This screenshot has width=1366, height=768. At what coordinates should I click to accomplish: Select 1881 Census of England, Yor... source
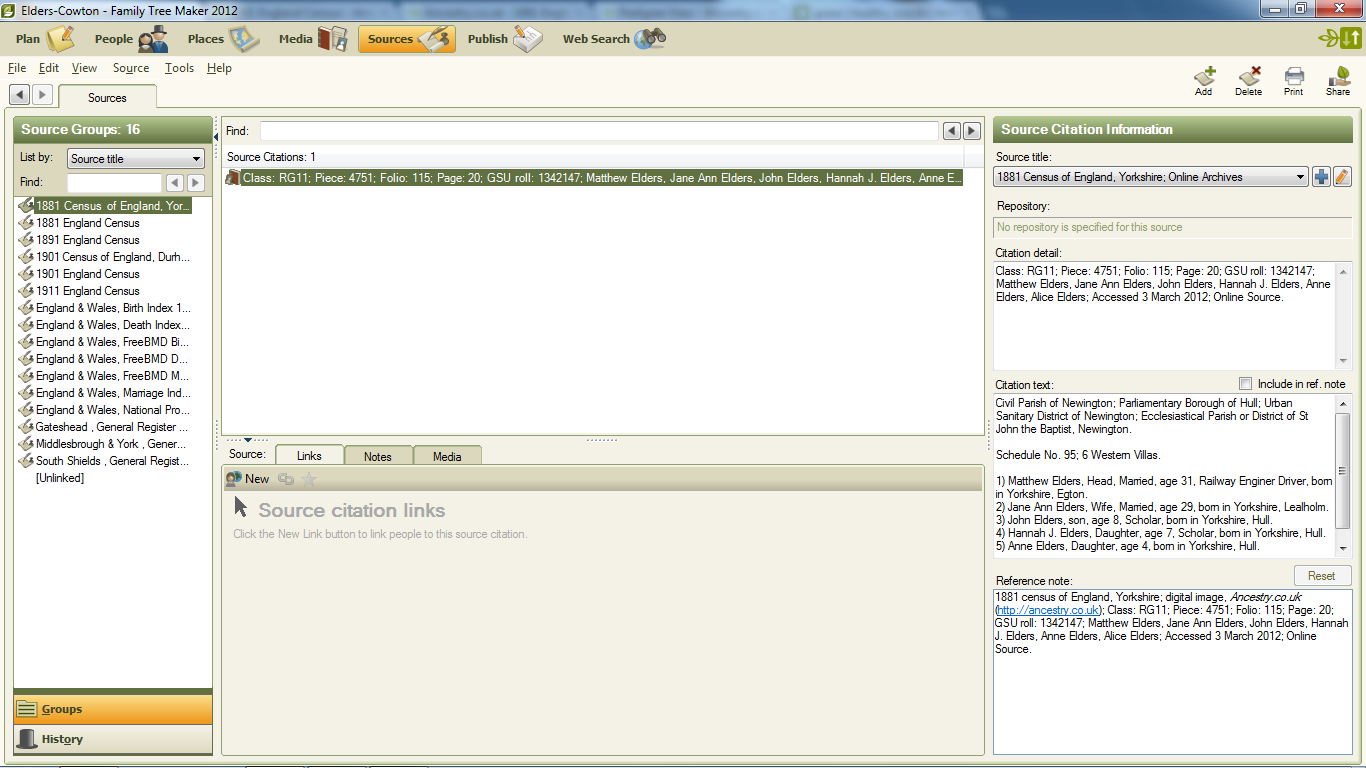(104, 206)
